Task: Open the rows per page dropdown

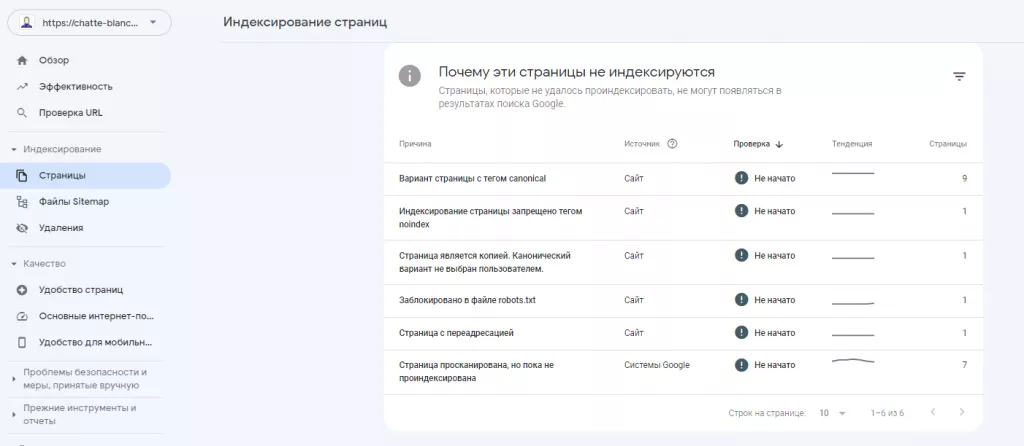Action: tap(832, 413)
